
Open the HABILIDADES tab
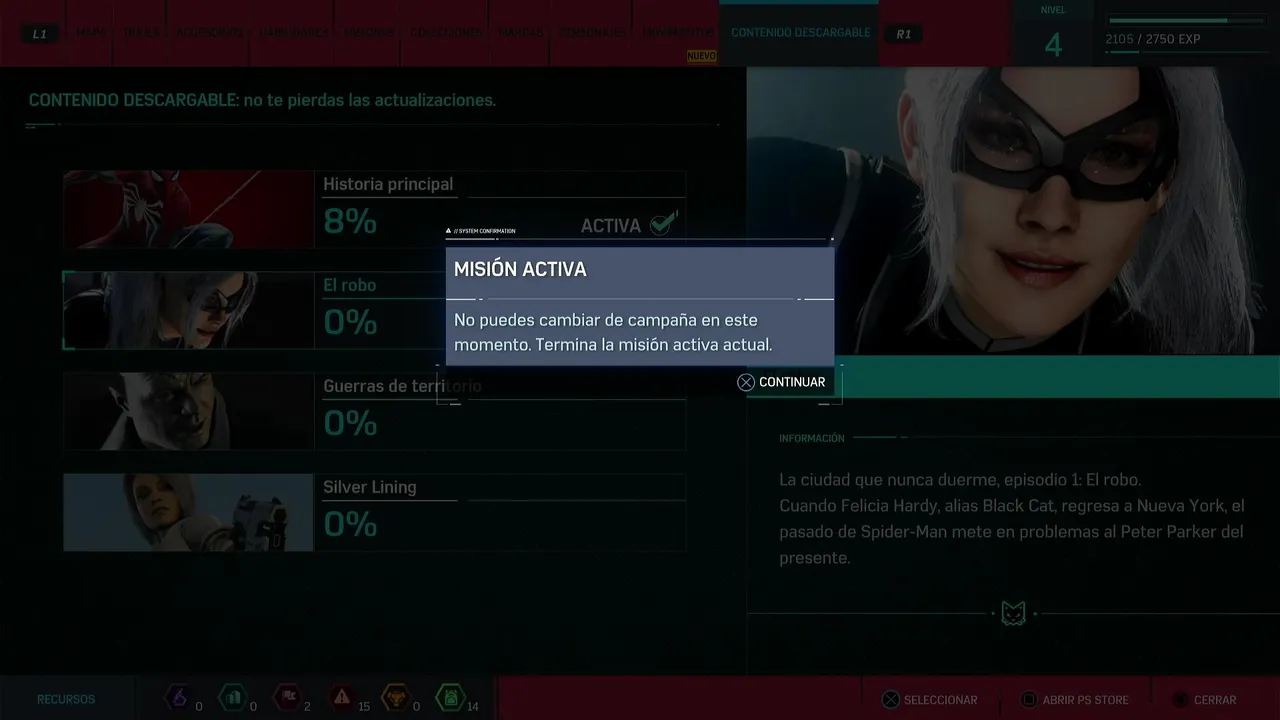293,33
